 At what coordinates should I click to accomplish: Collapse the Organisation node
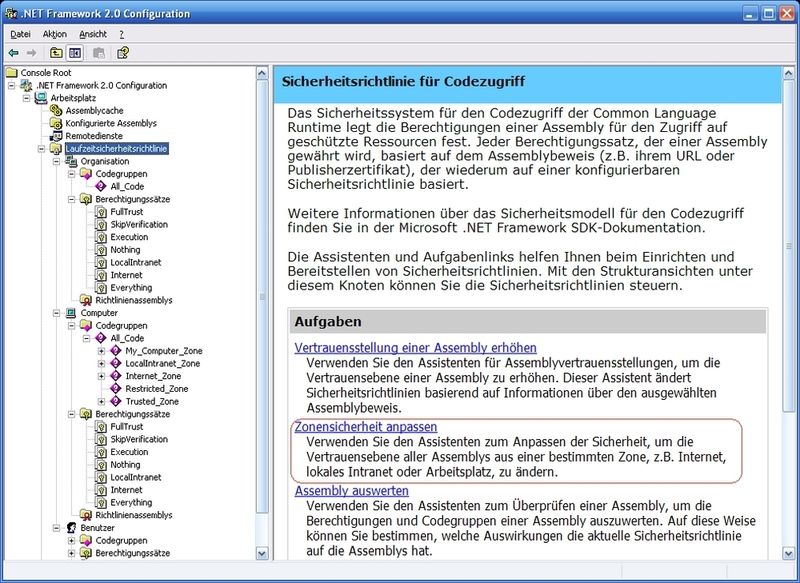tap(57, 162)
